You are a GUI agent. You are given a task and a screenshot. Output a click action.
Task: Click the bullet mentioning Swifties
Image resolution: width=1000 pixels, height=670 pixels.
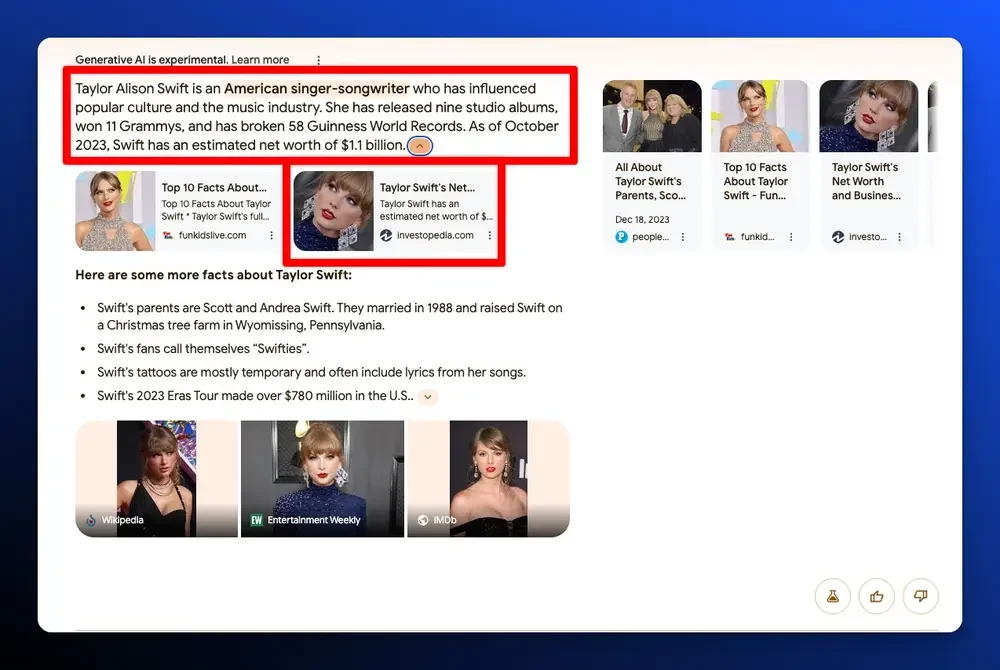pos(203,349)
